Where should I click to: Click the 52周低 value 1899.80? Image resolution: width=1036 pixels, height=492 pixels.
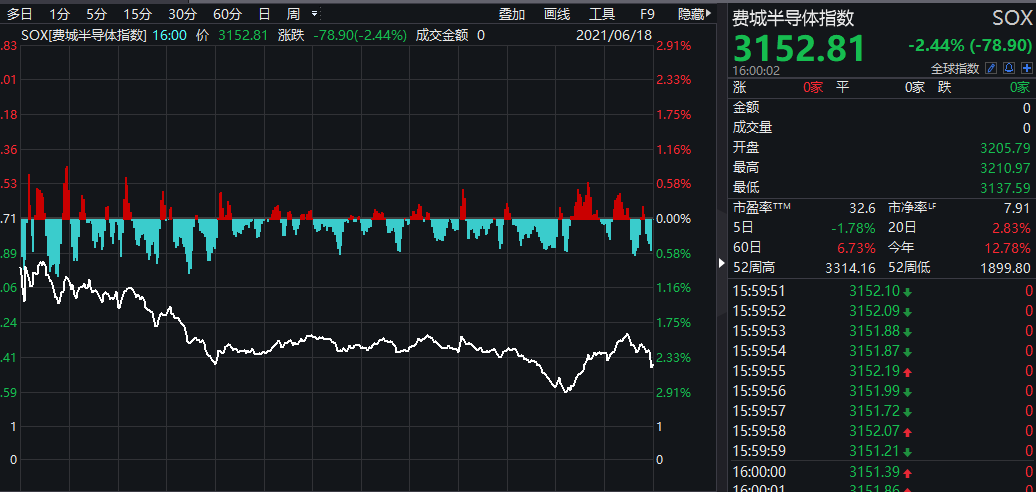1006,268
